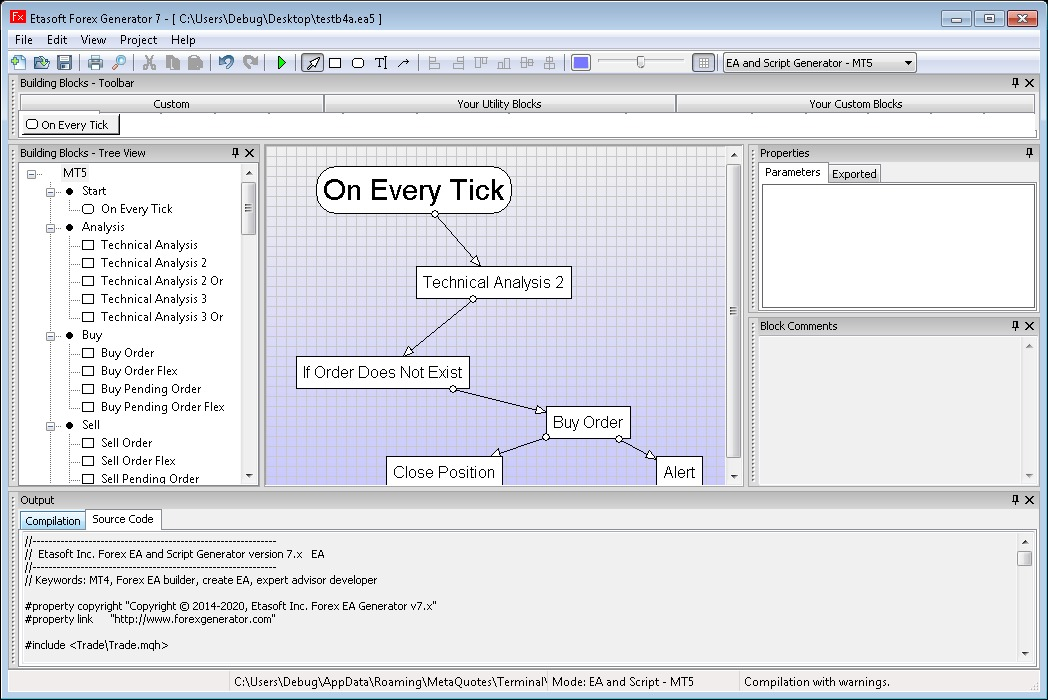Switch to the Compilation output tab

coord(53,521)
